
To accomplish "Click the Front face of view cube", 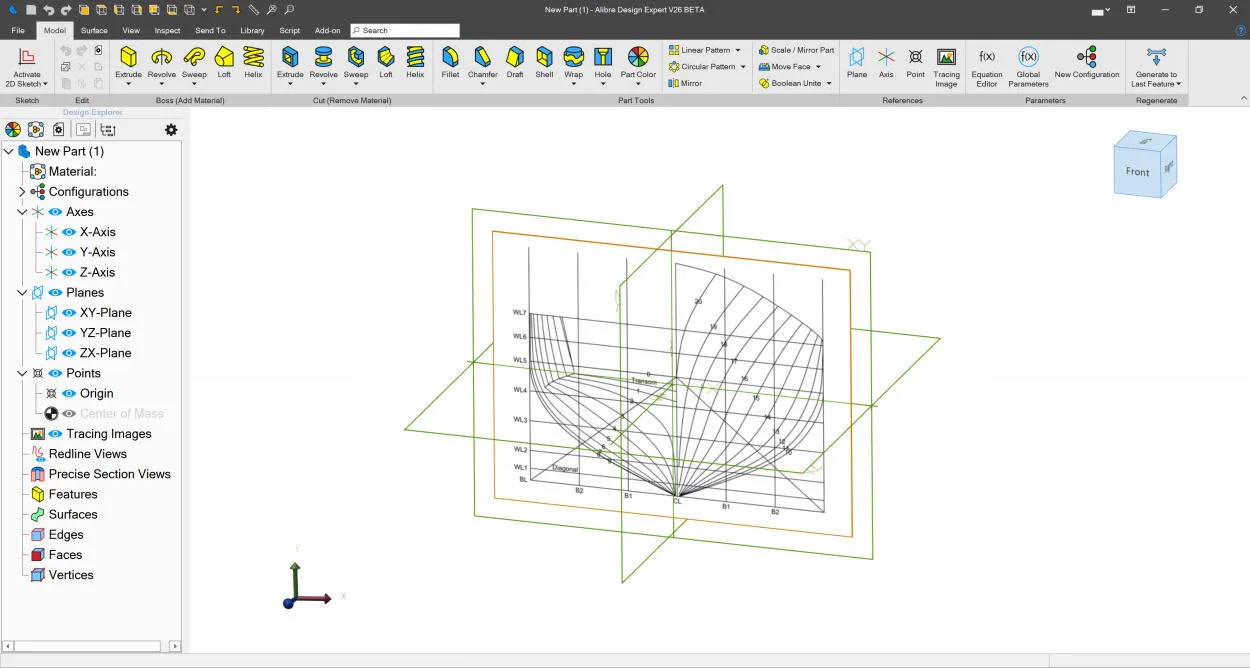I will tap(1138, 171).
